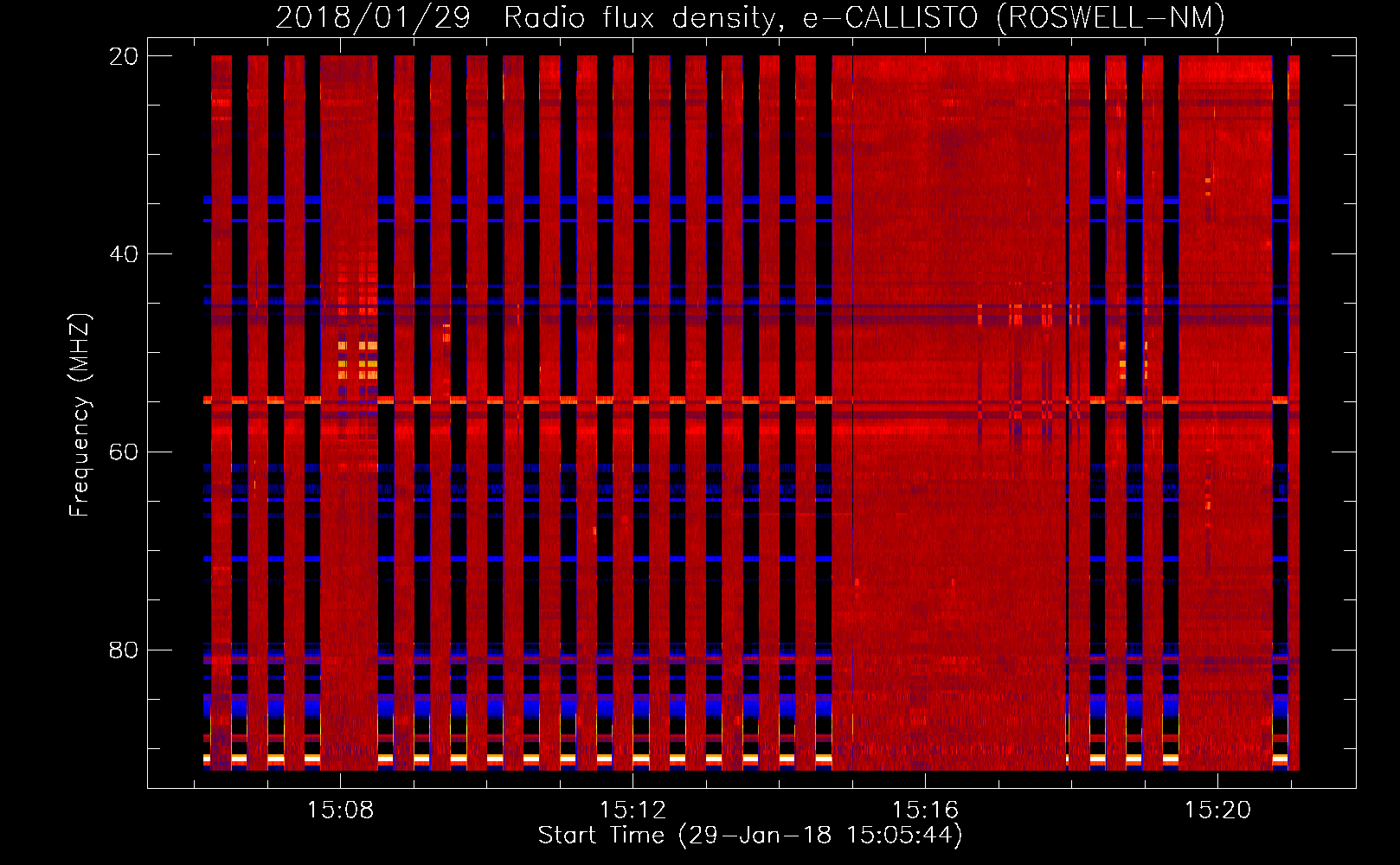Click the 40 frequency tick label
This screenshot has width=1400, height=865.
123,254
